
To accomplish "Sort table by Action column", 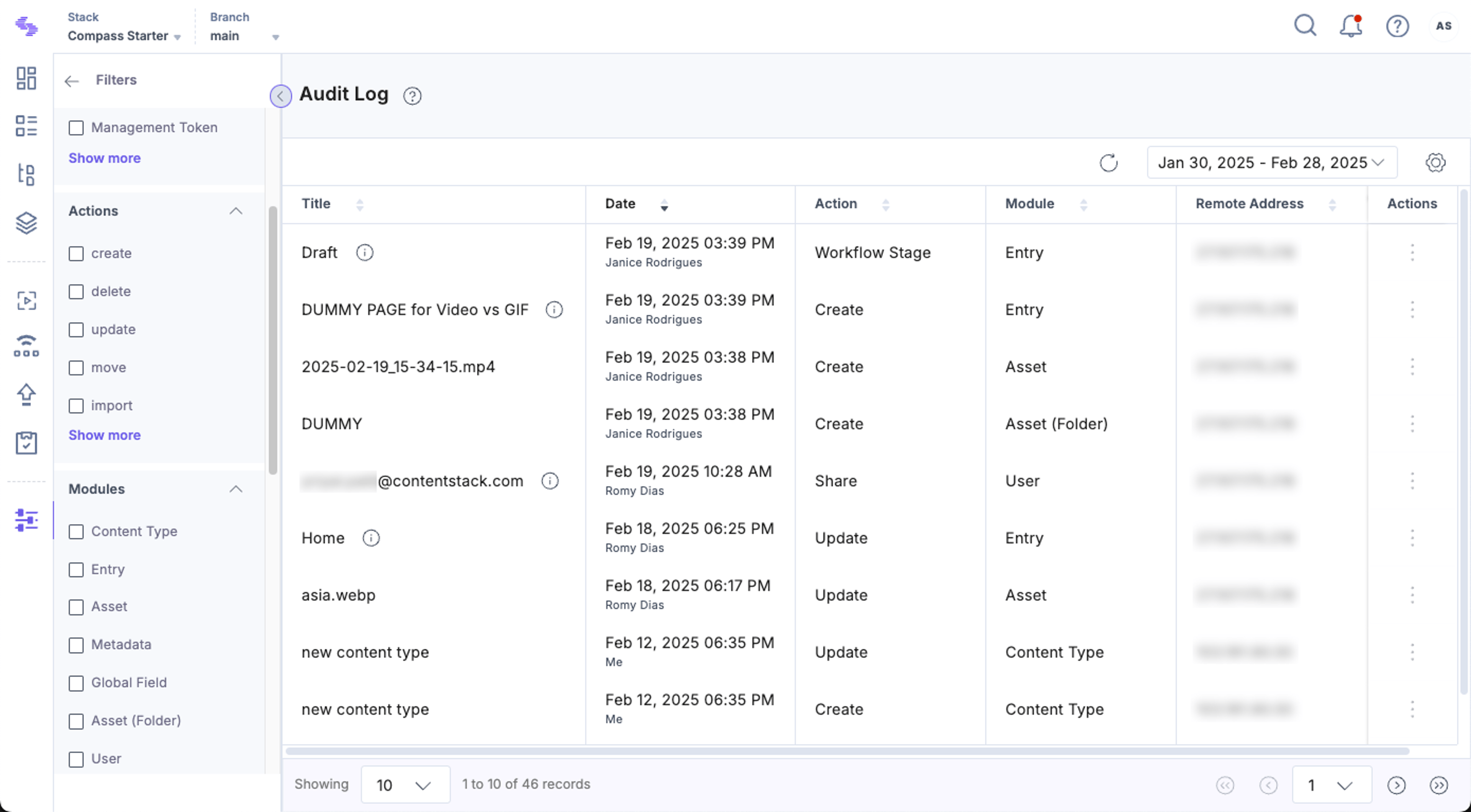I will tap(885, 204).
